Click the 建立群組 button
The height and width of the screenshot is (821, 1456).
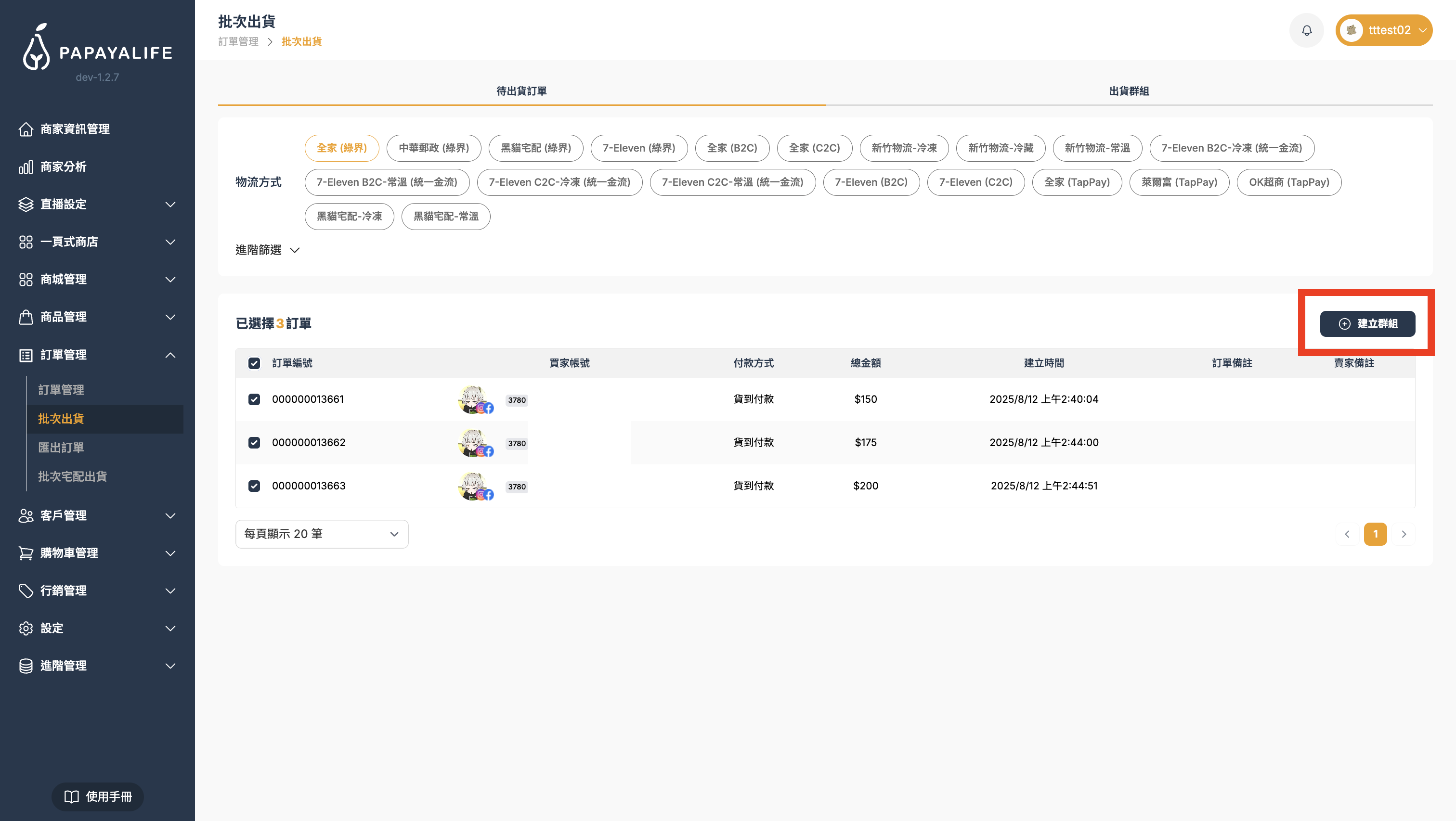1367,324
